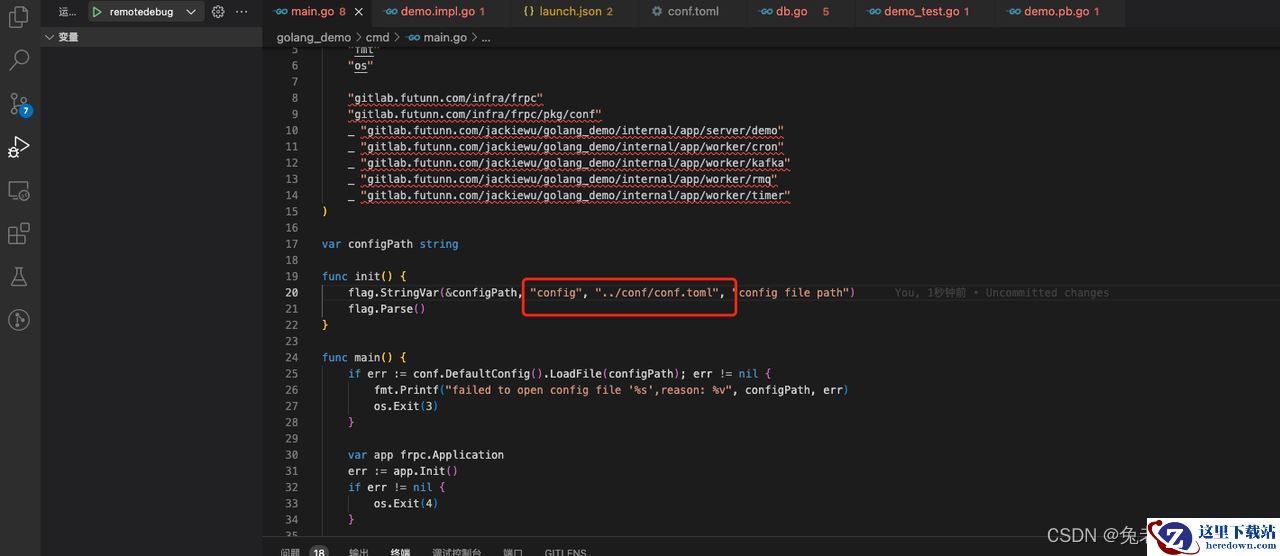Click line number 24 in the gutter

pos(291,357)
